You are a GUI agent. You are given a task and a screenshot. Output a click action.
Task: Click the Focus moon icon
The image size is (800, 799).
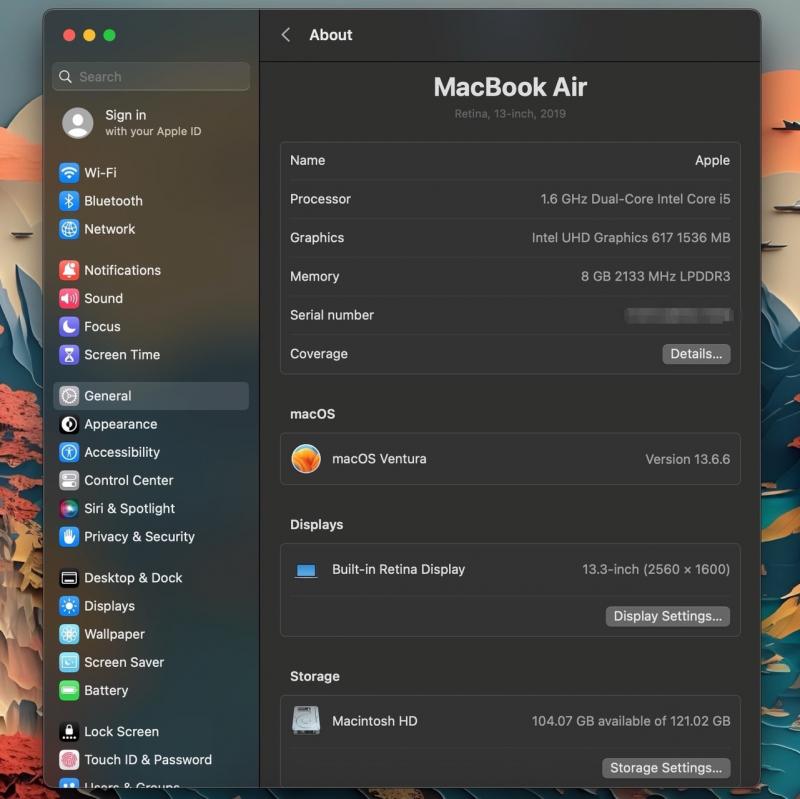tap(69, 327)
